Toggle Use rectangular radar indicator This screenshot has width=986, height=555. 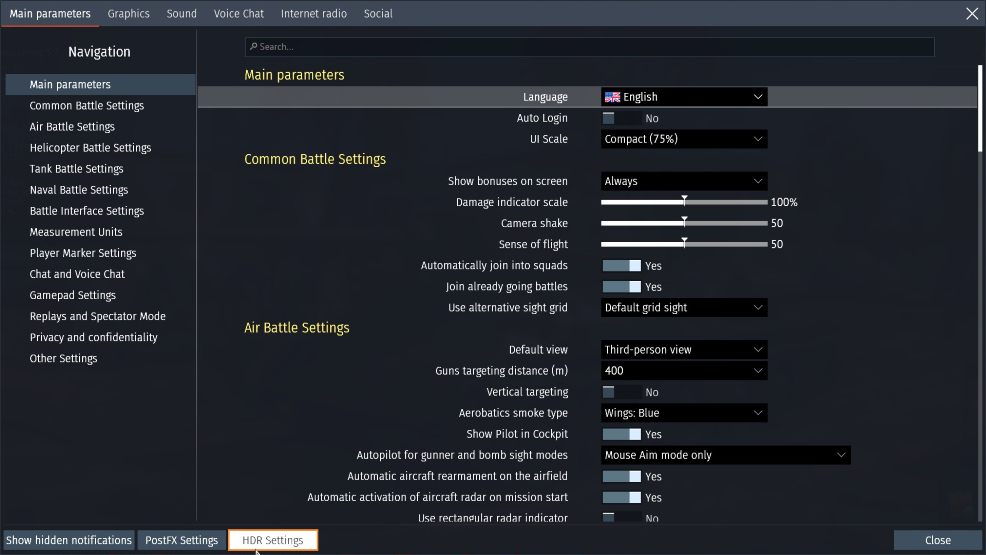tap(621, 518)
